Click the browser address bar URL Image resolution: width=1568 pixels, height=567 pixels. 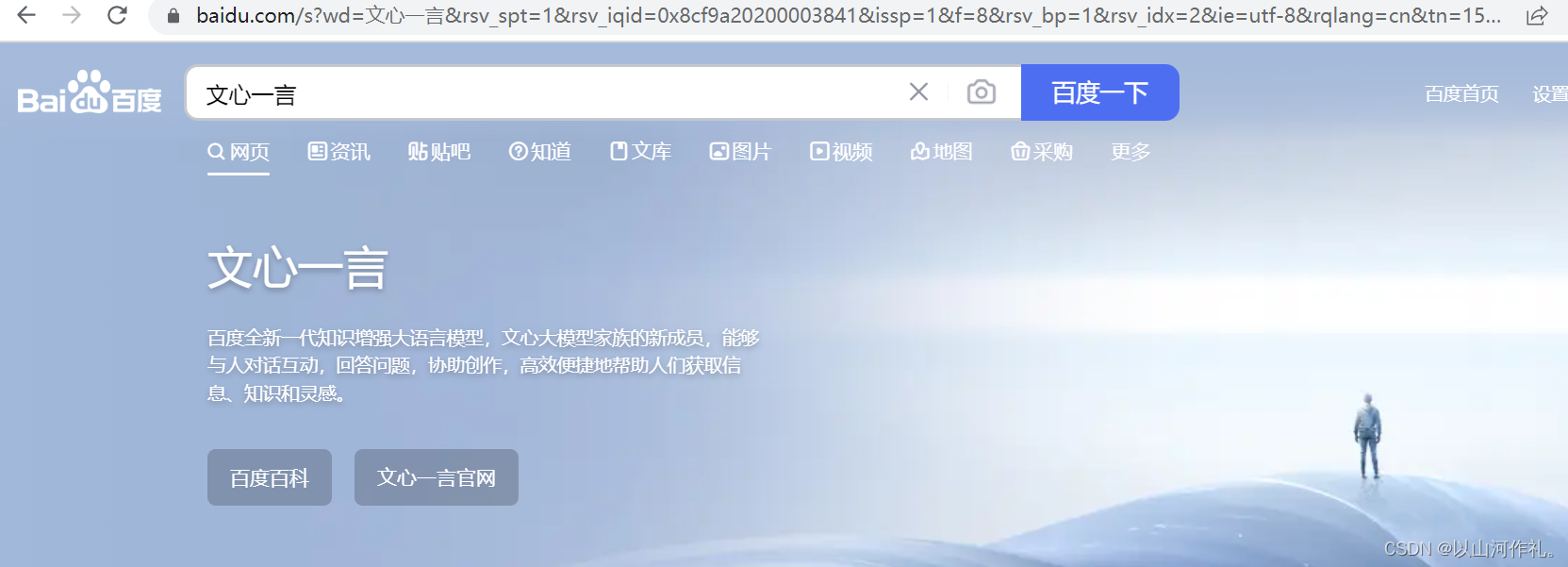[x=849, y=16]
